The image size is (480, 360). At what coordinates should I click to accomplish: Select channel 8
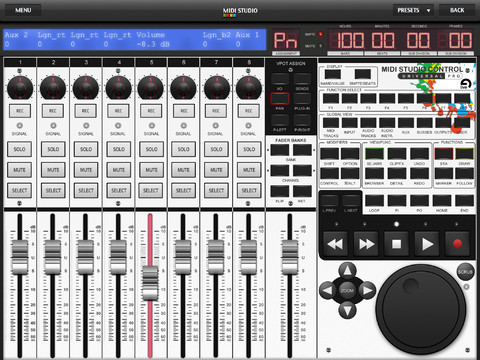tap(249, 190)
